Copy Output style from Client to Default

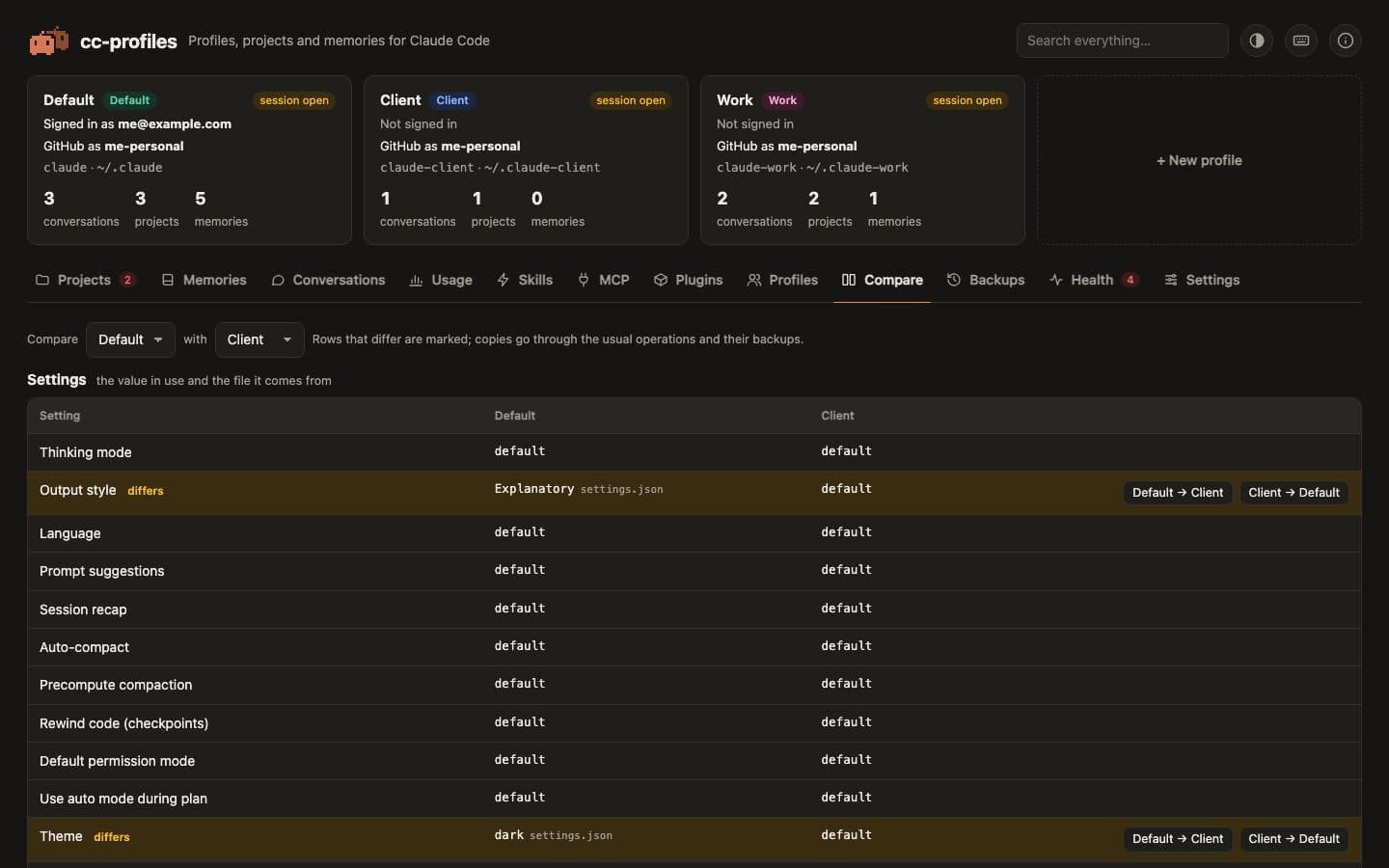point(1294,493)
